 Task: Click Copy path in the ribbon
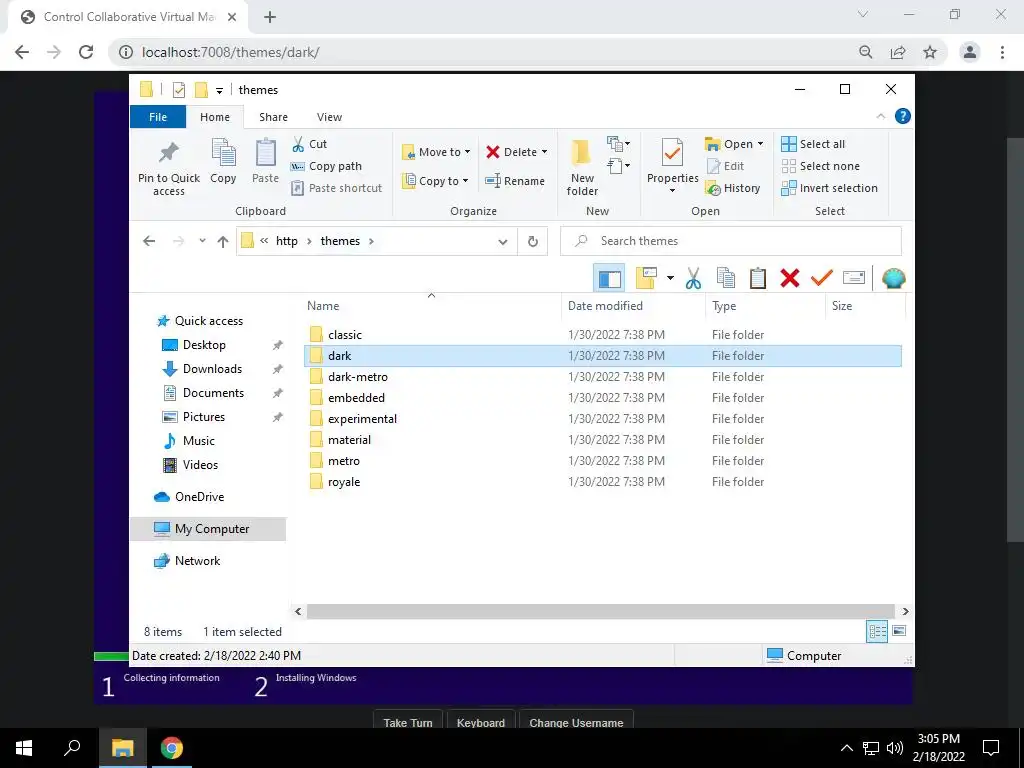(327, 166)
